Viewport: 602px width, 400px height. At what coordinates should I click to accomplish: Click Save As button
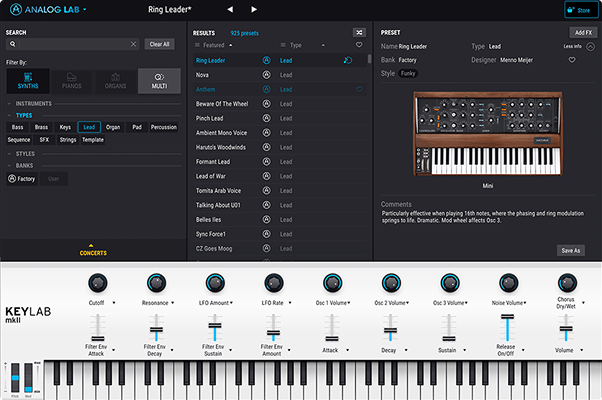(571, 251)
